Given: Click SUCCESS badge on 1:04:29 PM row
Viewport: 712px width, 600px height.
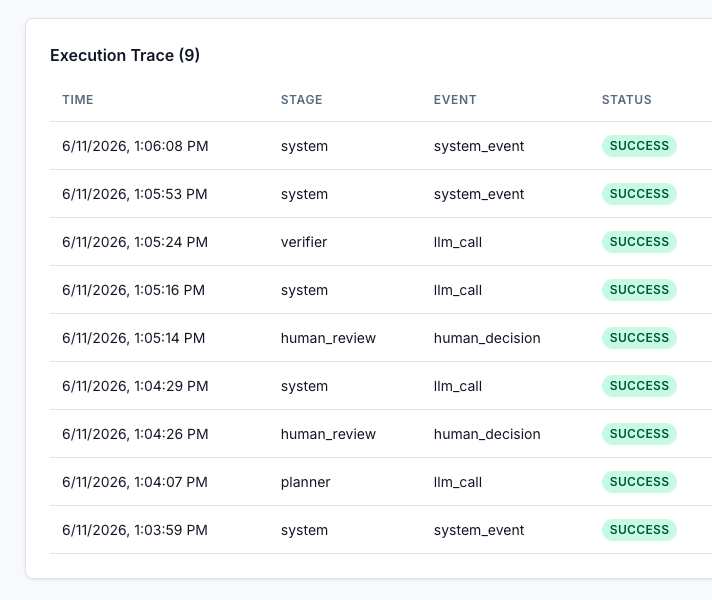Looking at the screenshot, I should 639,386.
